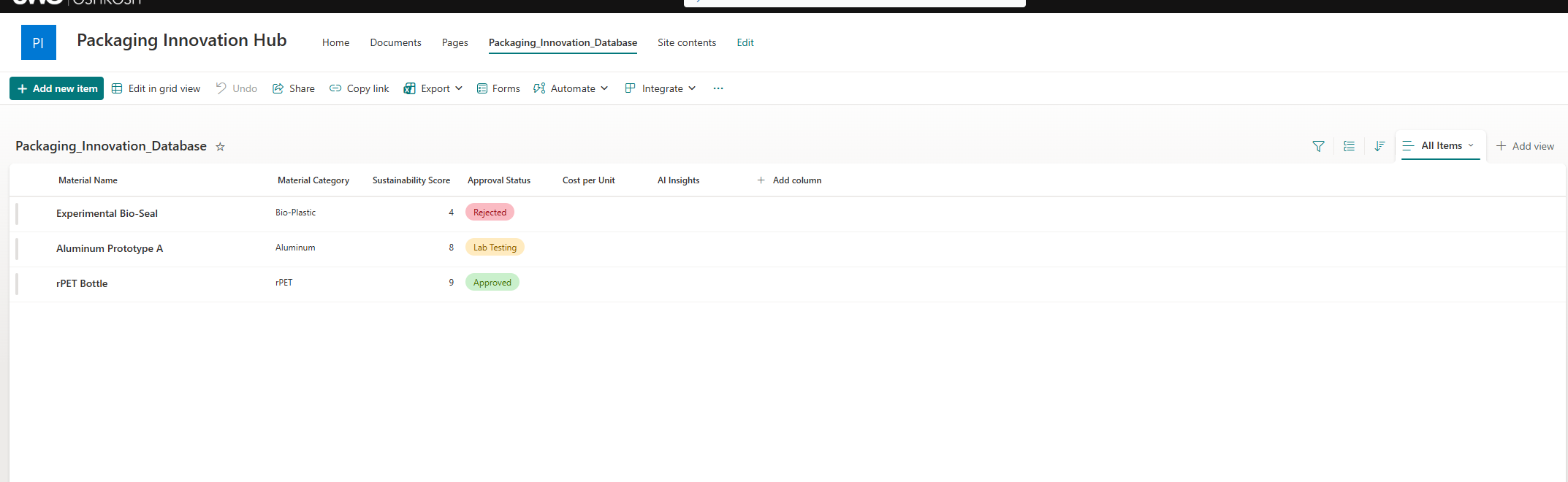
Task: Open Cost per Unit column header
Action: [589, 180]
